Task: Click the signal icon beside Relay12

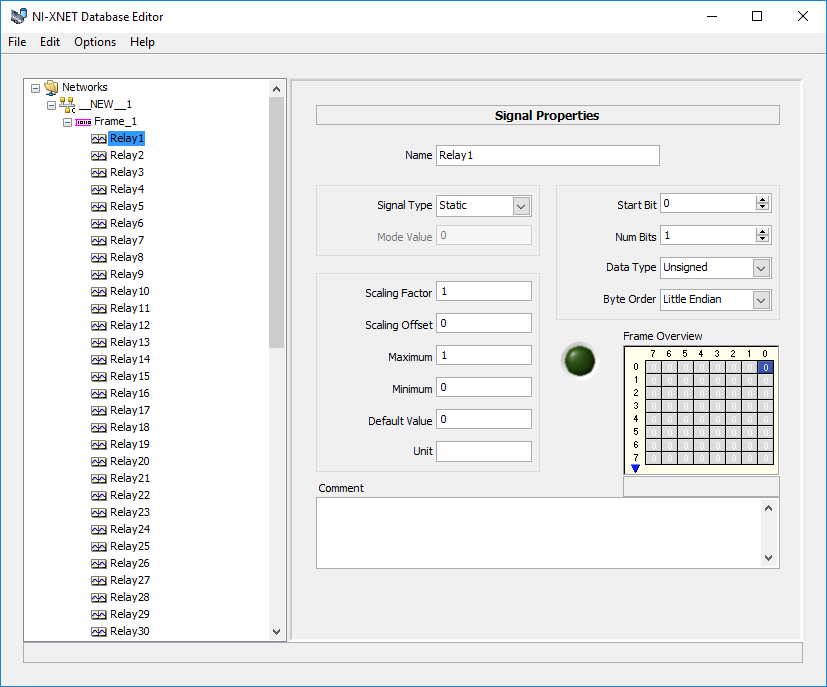Action: 99,325
